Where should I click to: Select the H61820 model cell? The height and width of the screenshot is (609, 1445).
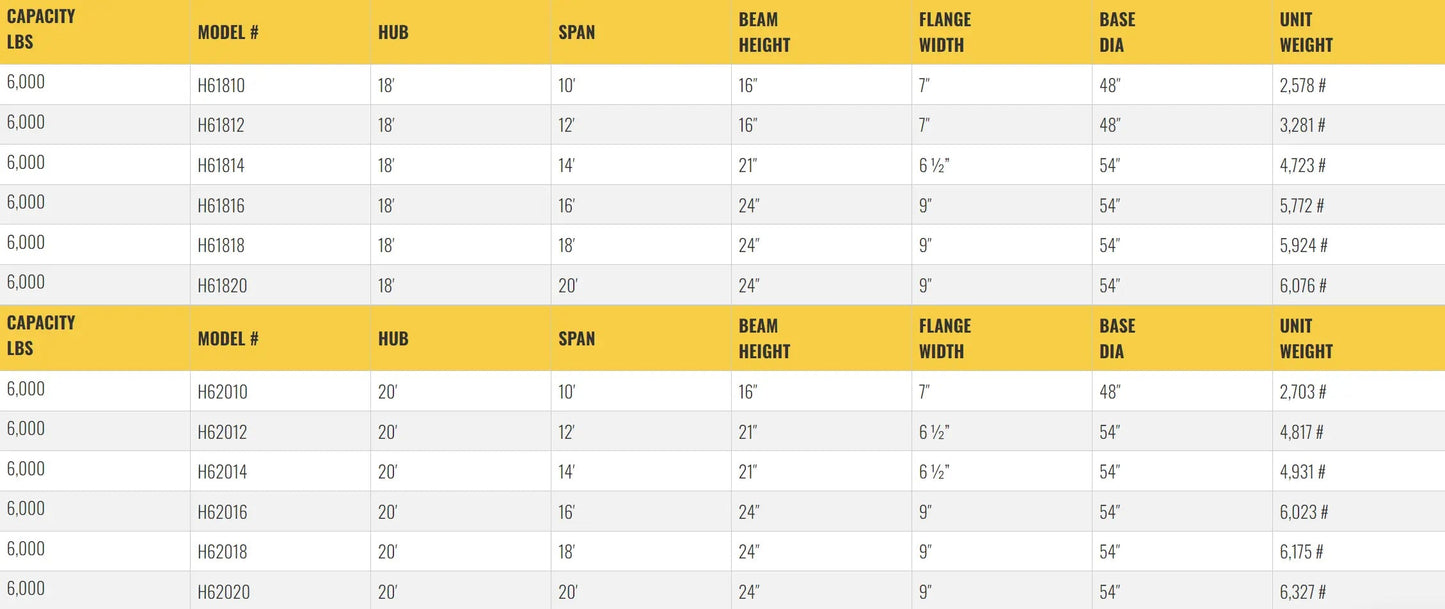[x=222, y=286]
